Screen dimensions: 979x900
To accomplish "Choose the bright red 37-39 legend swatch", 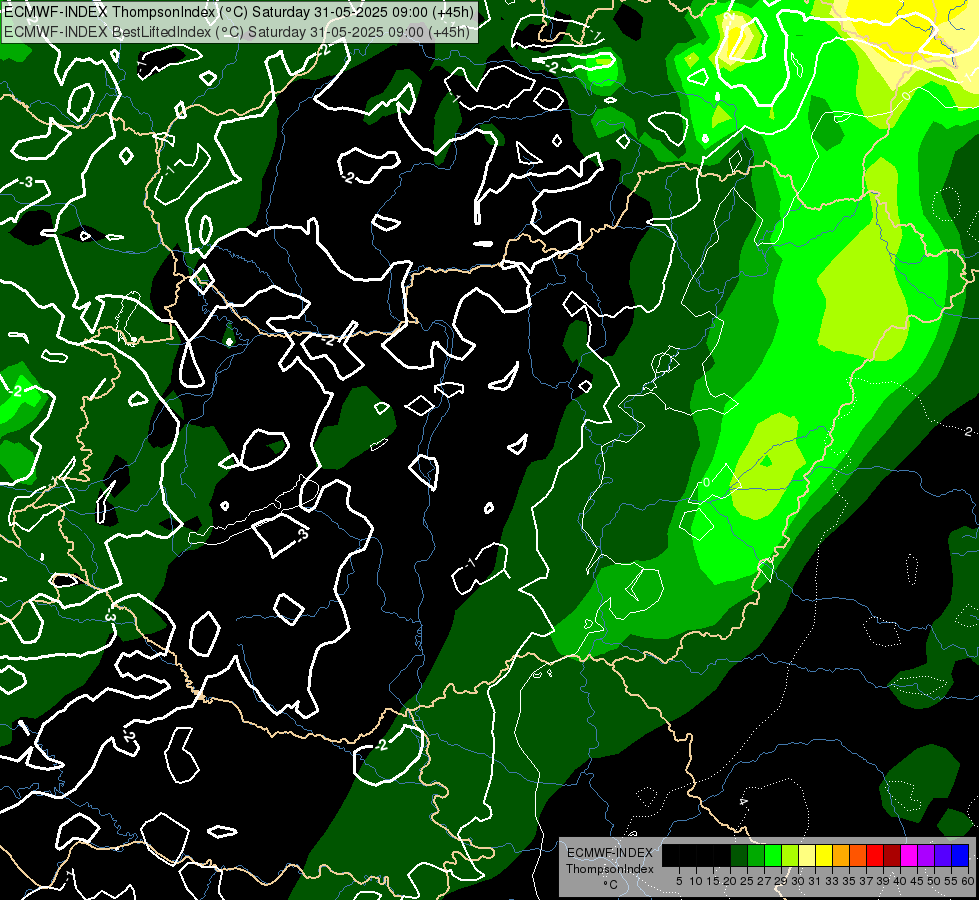I will [x=875, y=855].
